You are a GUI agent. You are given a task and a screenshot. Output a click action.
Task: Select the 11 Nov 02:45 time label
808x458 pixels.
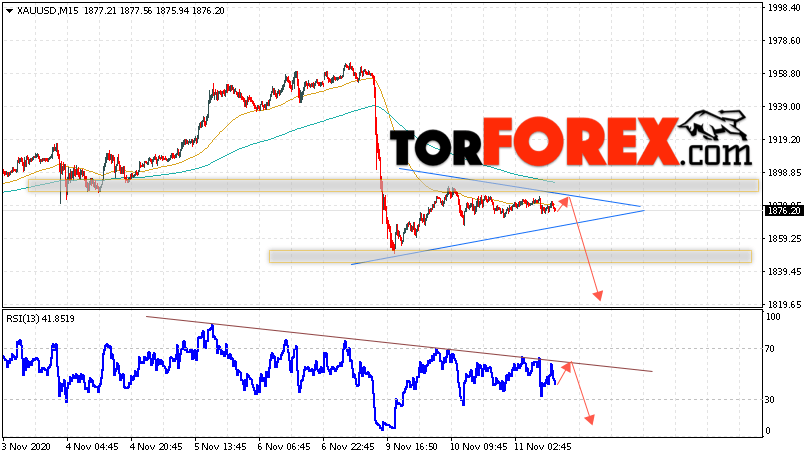click(x=543, y=446)
